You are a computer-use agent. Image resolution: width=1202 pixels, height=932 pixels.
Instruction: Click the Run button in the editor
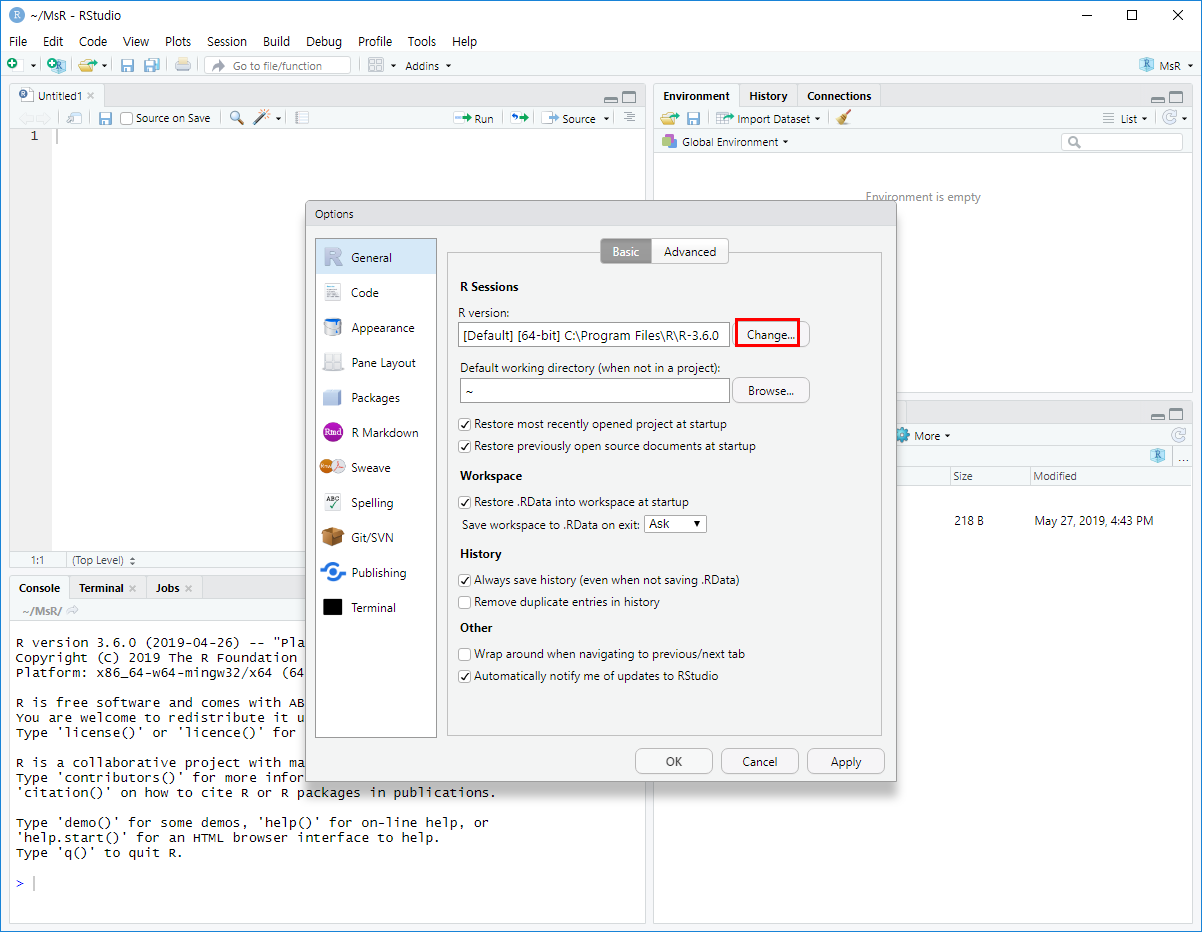[474, 118]
